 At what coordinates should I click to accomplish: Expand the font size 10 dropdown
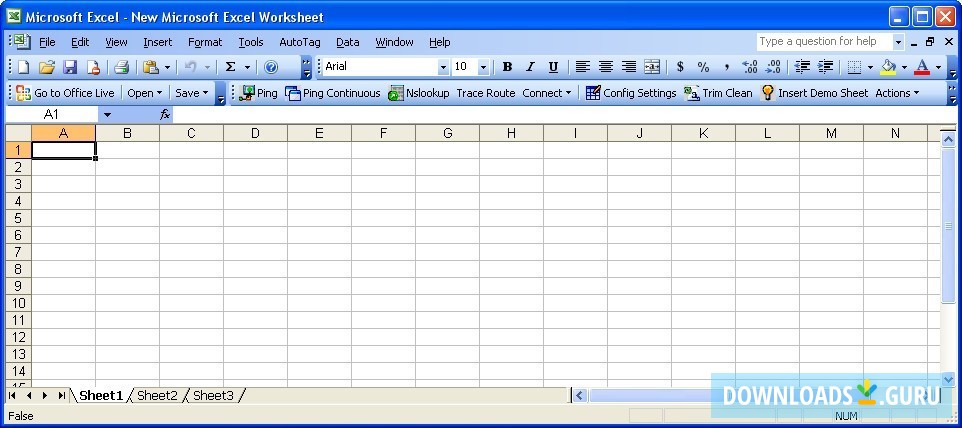[x=483, y=67]
